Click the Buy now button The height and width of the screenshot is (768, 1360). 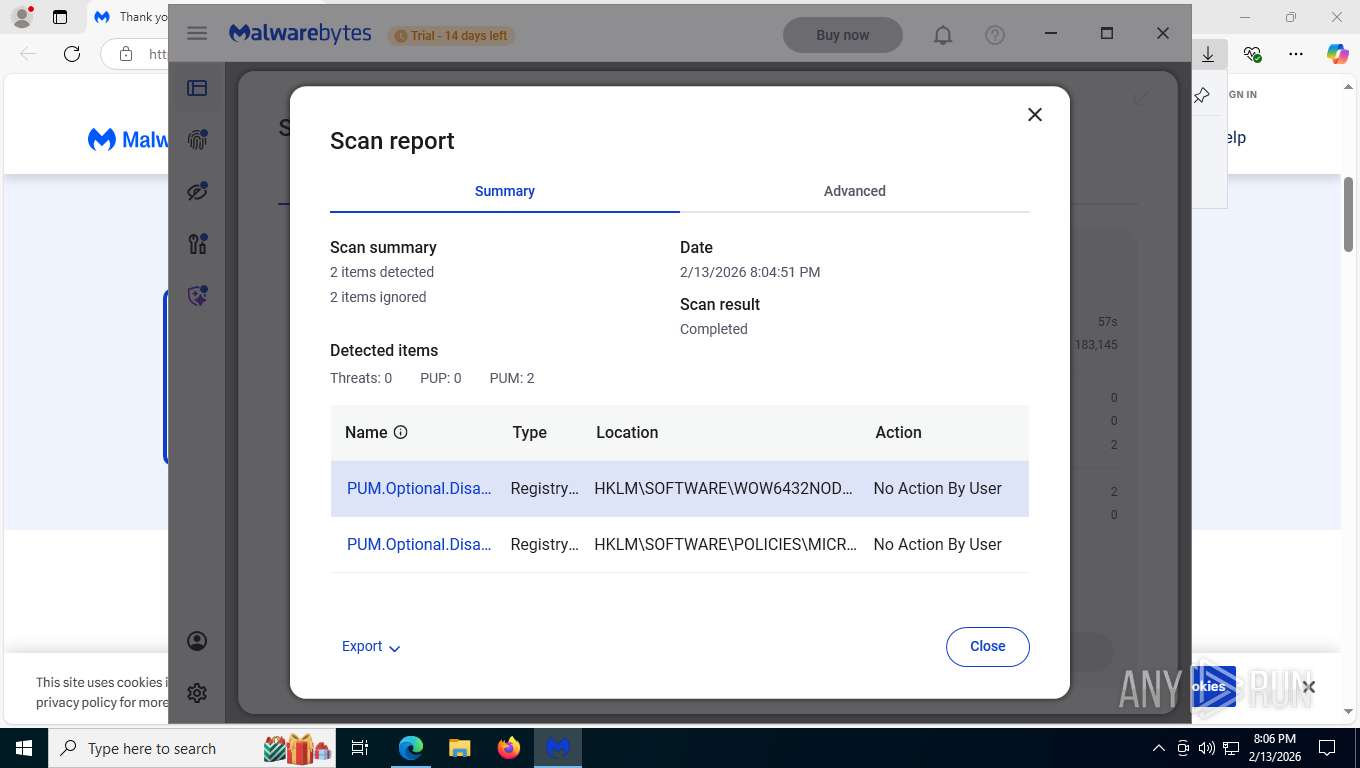[842, 35]
